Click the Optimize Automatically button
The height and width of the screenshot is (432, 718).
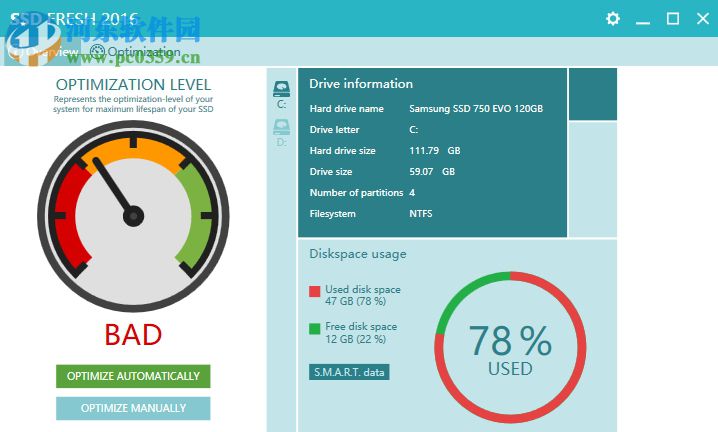(x=133, y=376)
